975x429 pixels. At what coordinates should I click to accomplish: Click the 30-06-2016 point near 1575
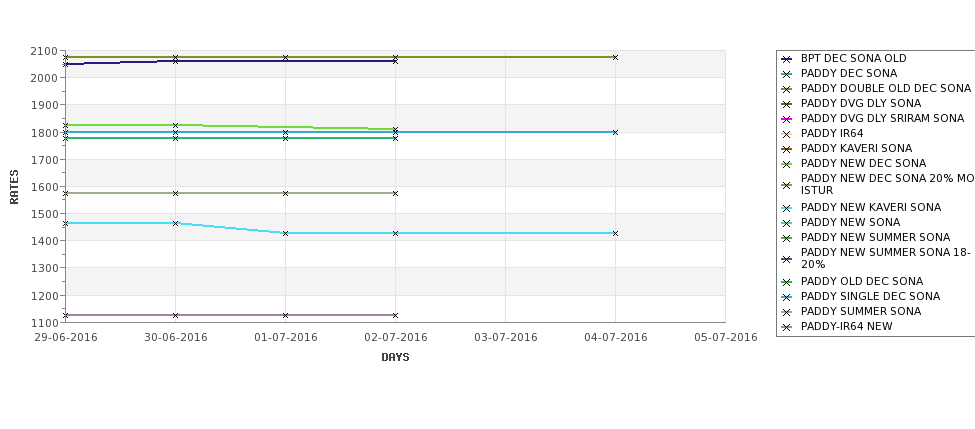click(x=175, y=193)
